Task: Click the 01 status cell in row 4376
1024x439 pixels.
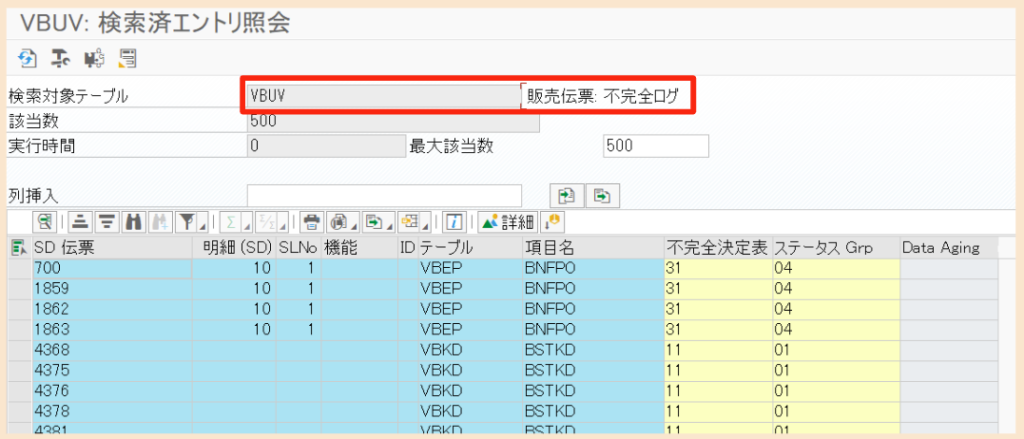Action: point(836,391)
